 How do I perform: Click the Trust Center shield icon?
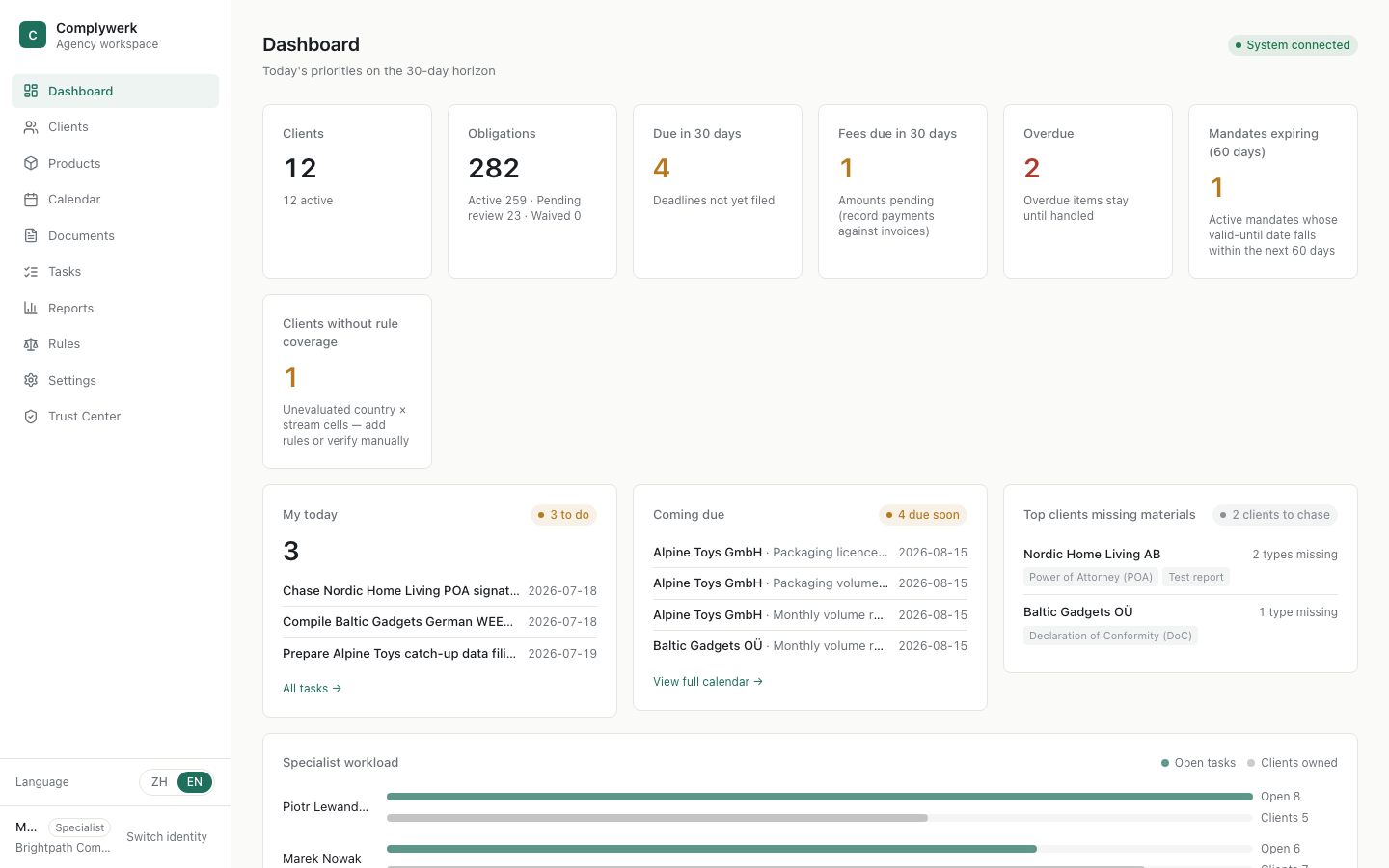[x=31, y=417]
